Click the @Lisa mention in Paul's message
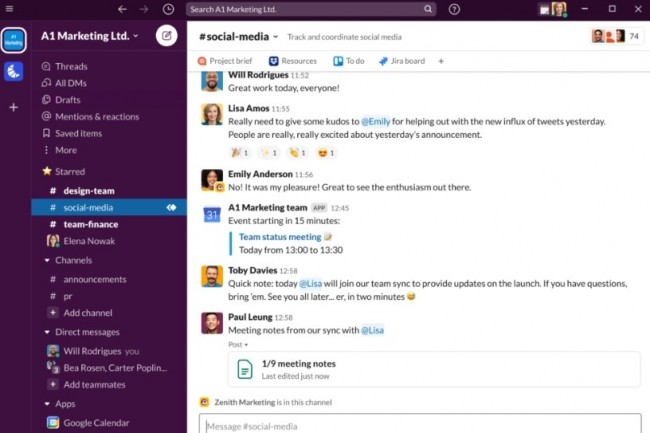The height and width of the screenshot is (433, 650). pyautogui.click(x=372, y=330)
